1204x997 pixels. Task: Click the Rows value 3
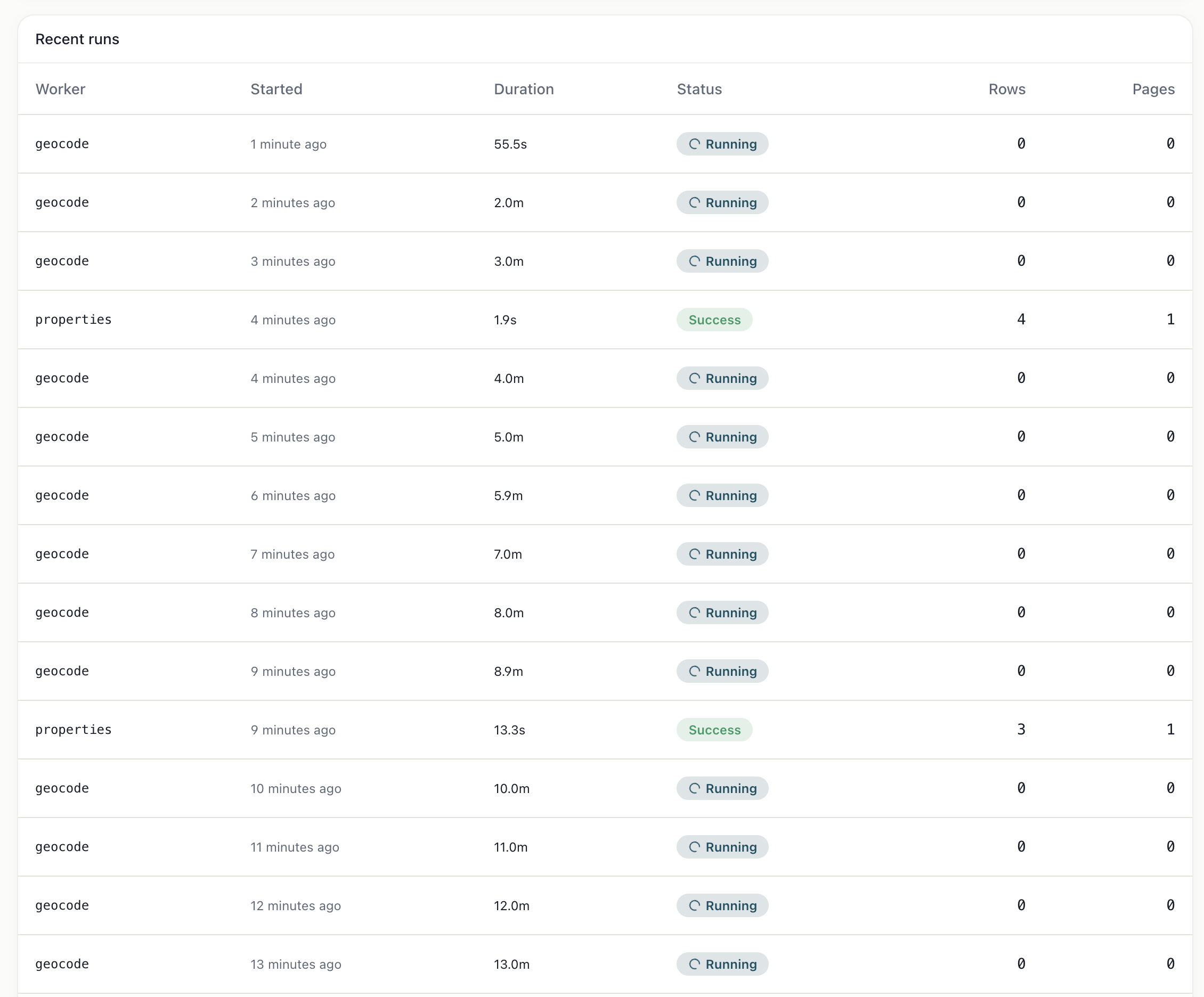pos(1021,729)
